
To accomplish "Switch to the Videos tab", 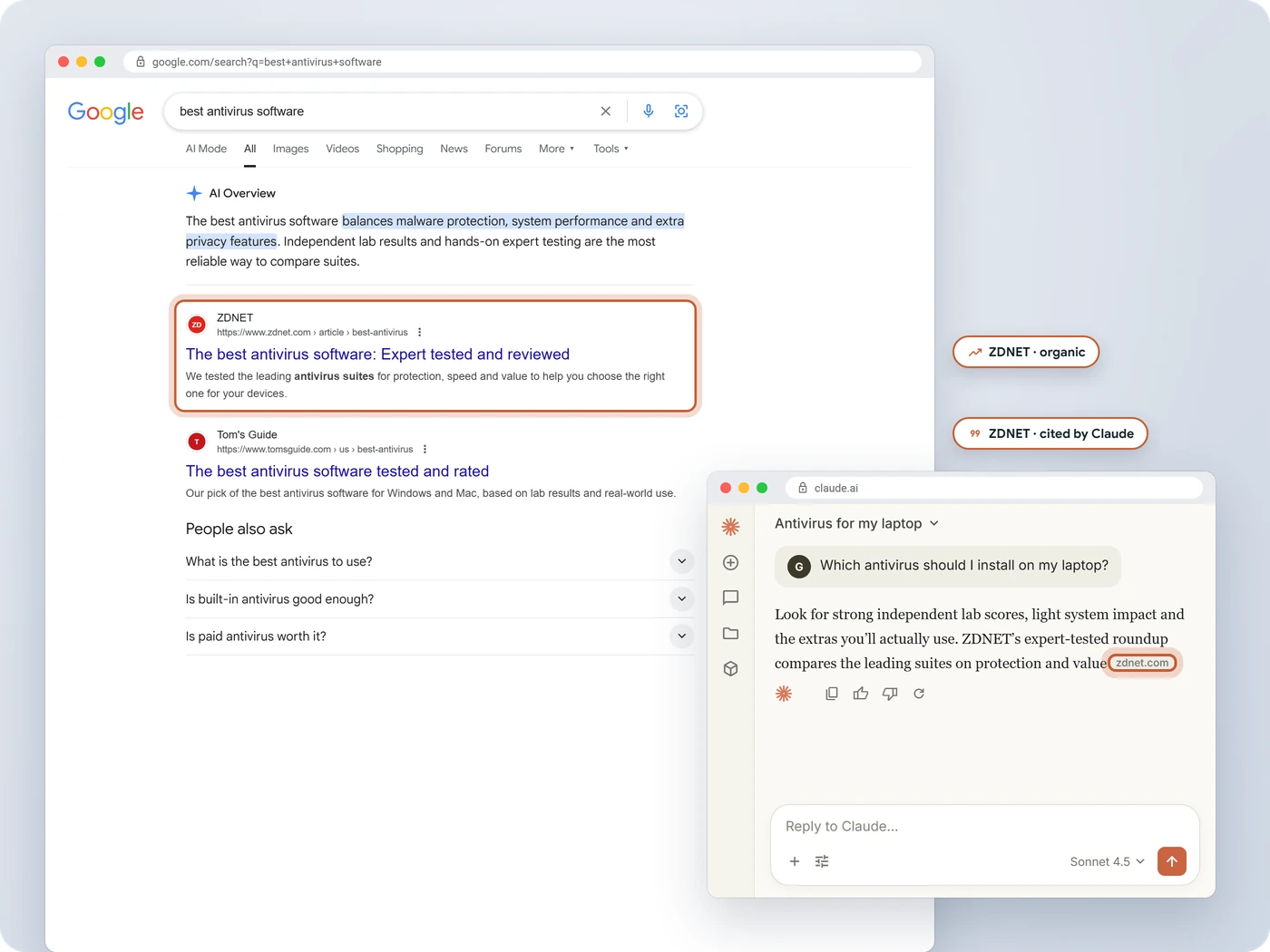I will 342,149.
